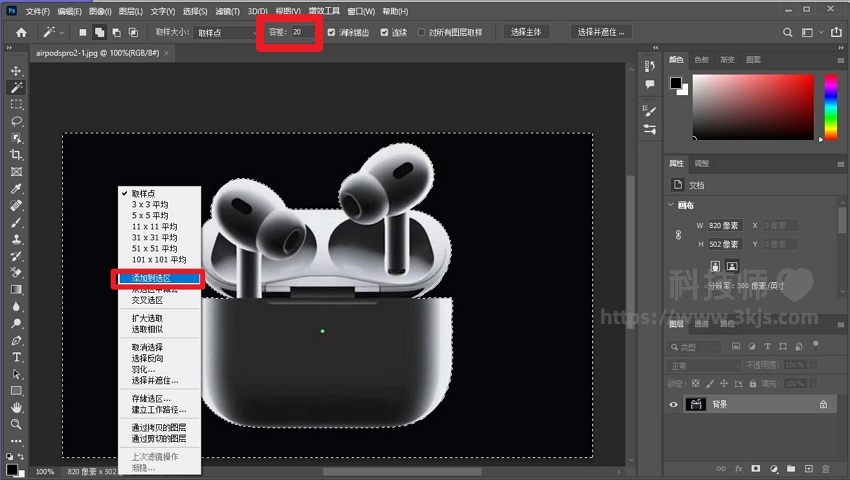850x480 pixels.
Task: Collapse the 画布 canvas section
Action: 671,205
